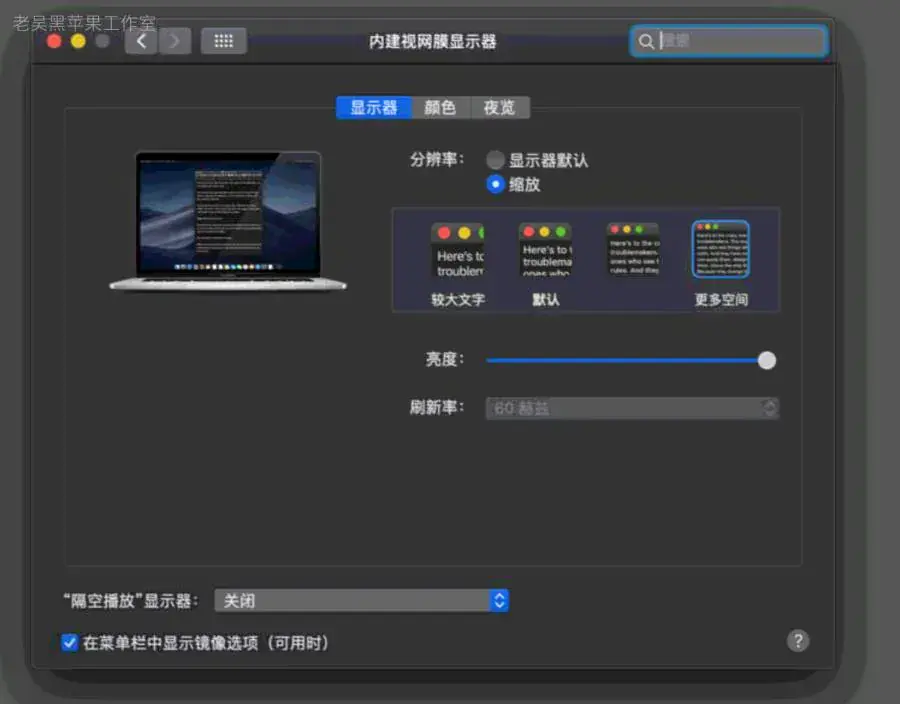Choose the 默认 scaling thumbnail
This screenshot has width=900, height=704.
coord(545,250)
